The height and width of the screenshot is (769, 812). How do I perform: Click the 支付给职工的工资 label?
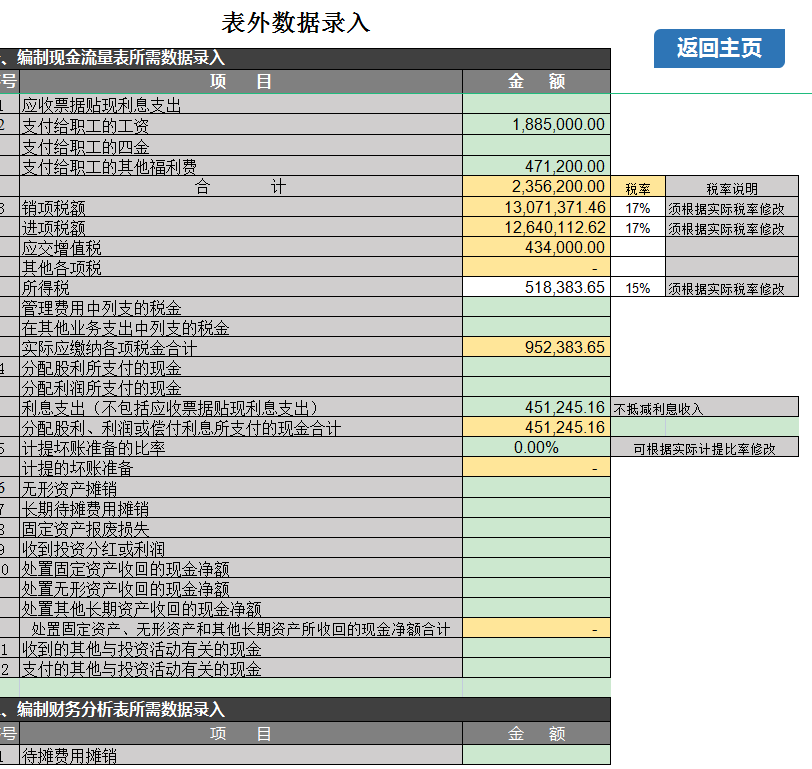point(85,126)
